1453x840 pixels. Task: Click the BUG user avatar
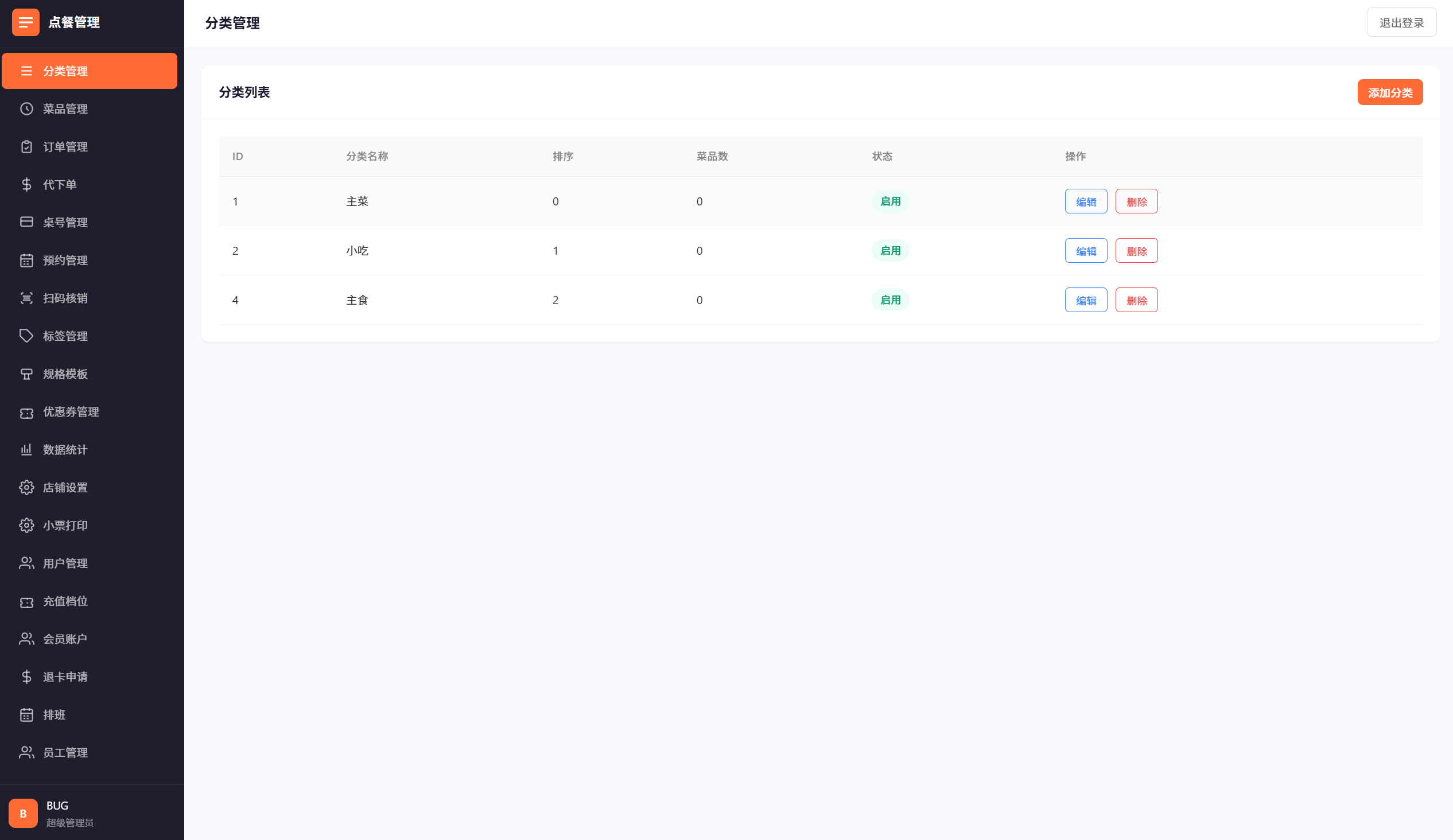(23, 813)
